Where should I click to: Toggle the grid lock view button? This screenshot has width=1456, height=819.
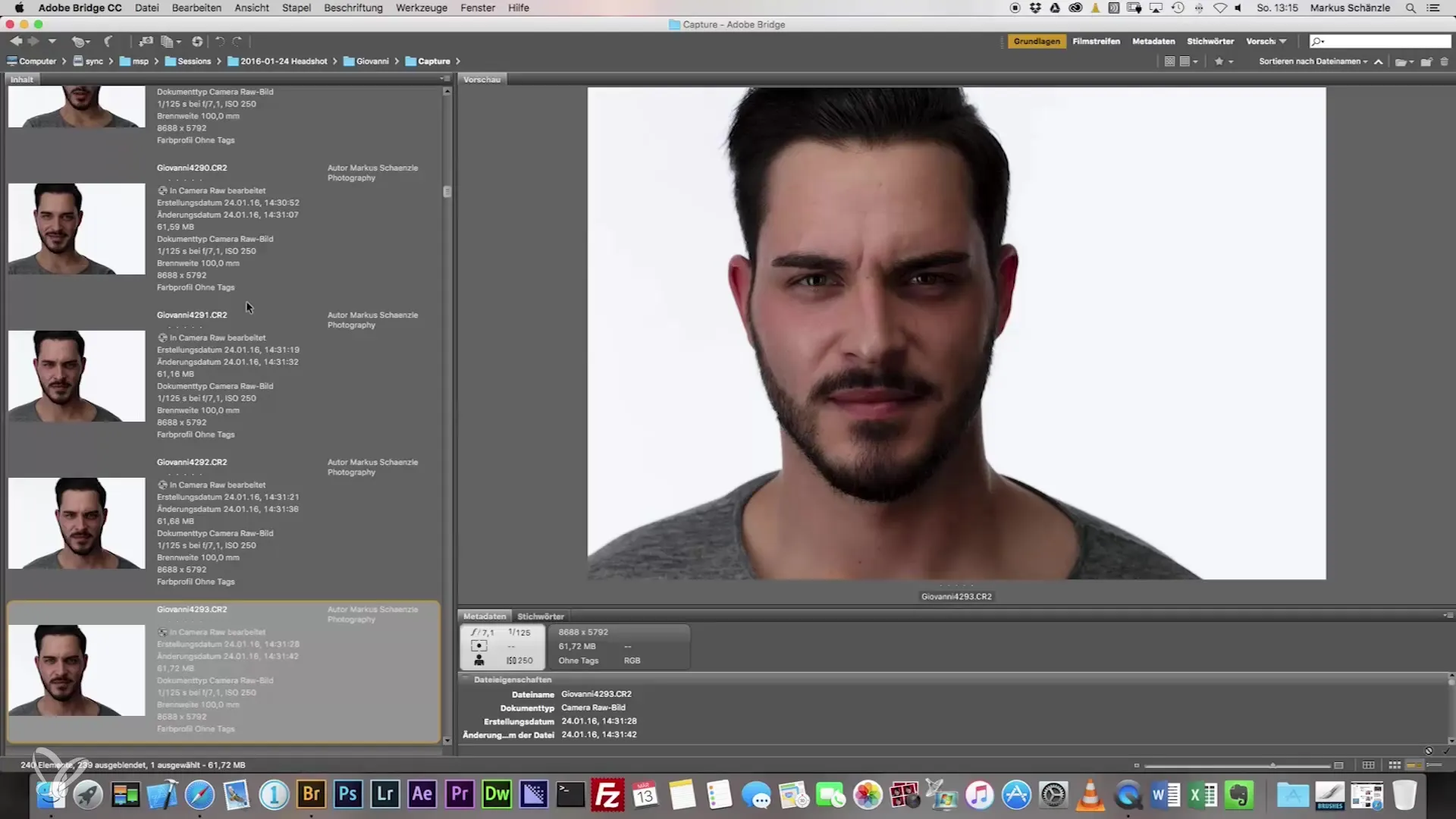click(x=1368, y=765)
